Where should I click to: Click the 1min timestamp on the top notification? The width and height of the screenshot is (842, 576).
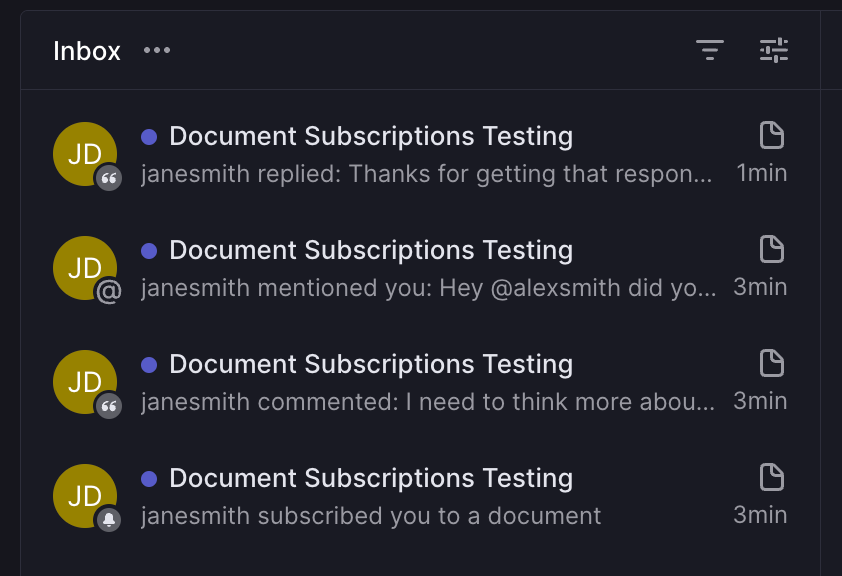761,172
